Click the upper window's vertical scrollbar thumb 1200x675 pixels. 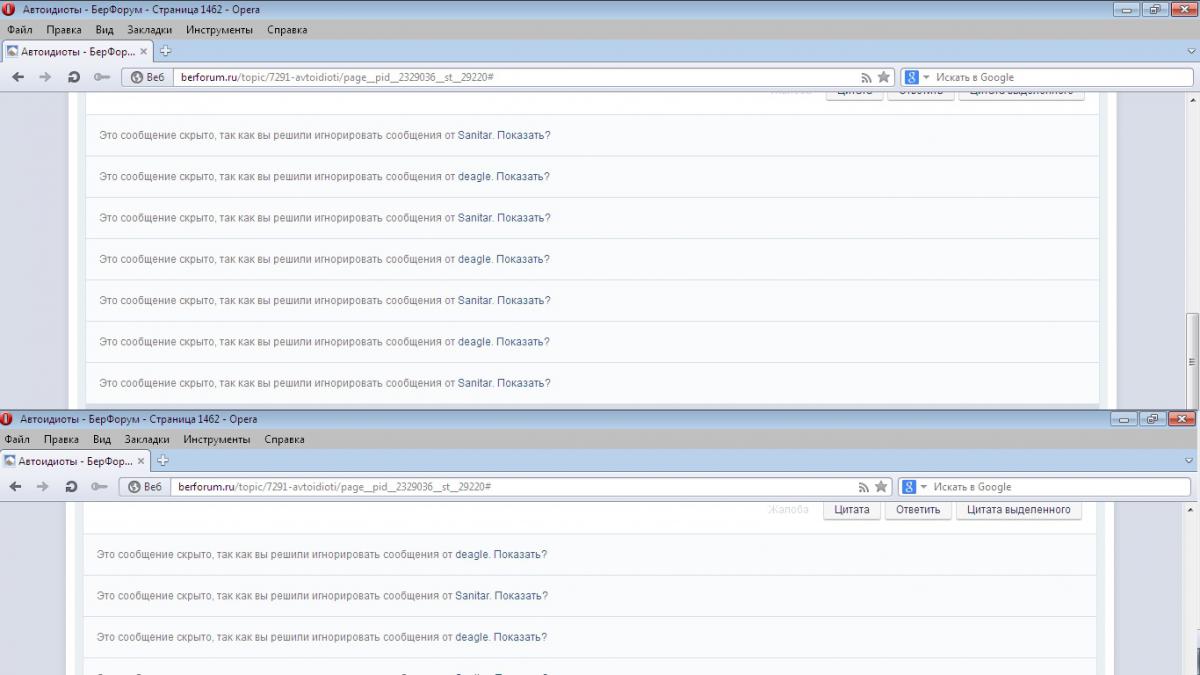pyautogui.click(x=1191, y=345)
